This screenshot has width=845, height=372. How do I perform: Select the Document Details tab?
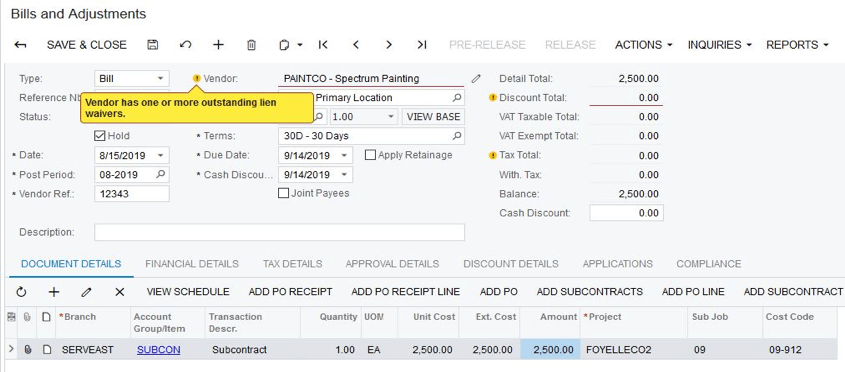click(71, 264)
